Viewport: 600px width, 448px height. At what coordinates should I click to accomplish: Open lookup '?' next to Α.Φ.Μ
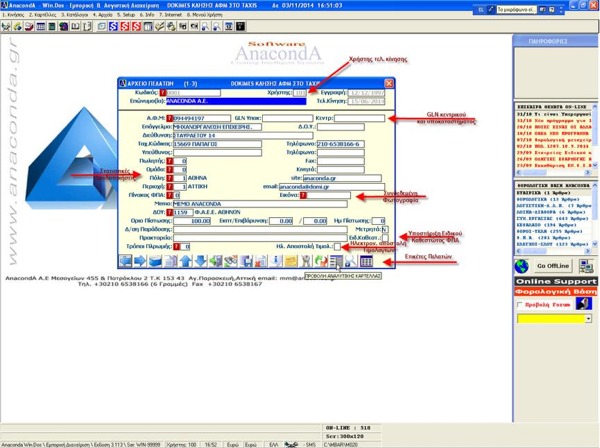170,118
